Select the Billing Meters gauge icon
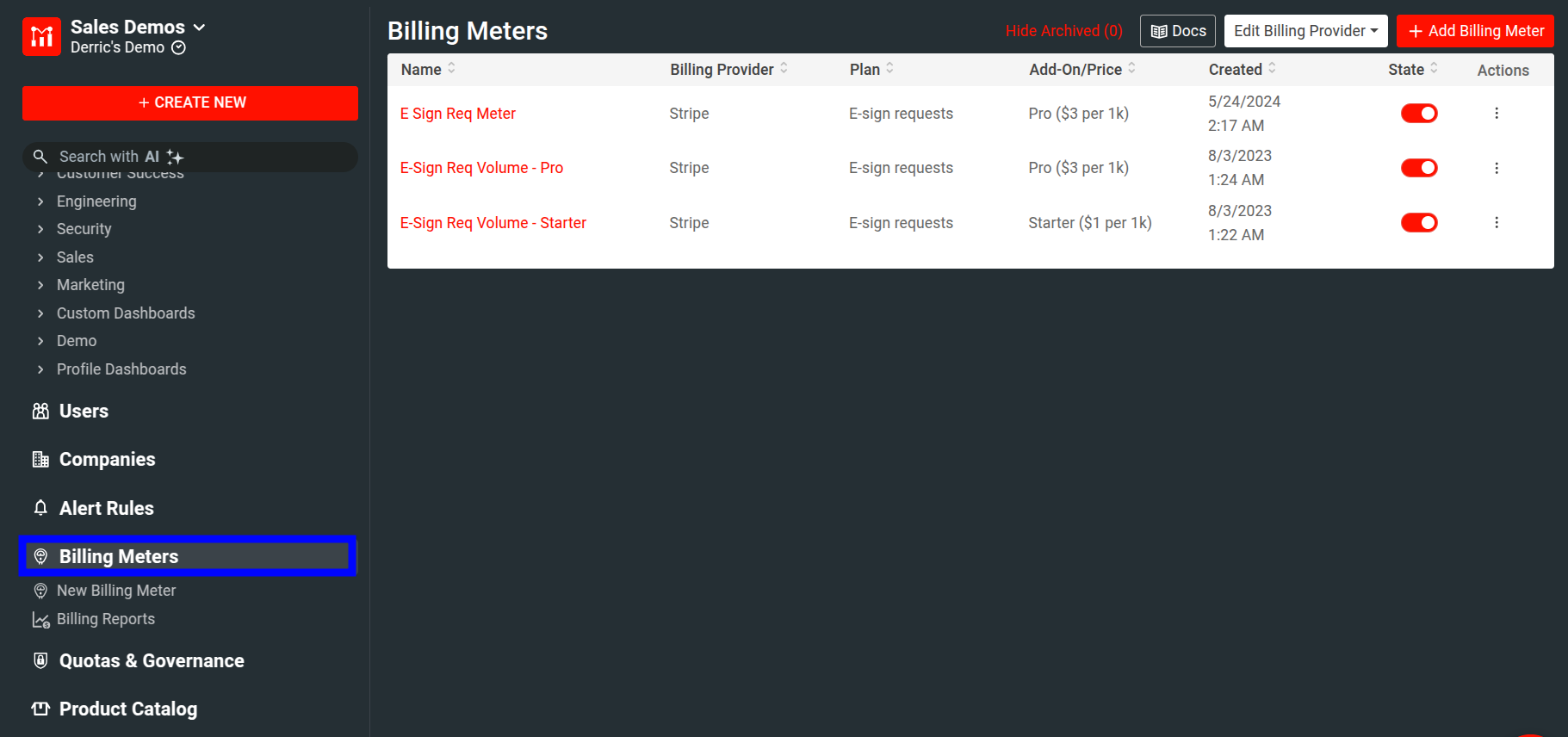The height and width of the screenshot is (737, 1568). click(x=40, y=556)
